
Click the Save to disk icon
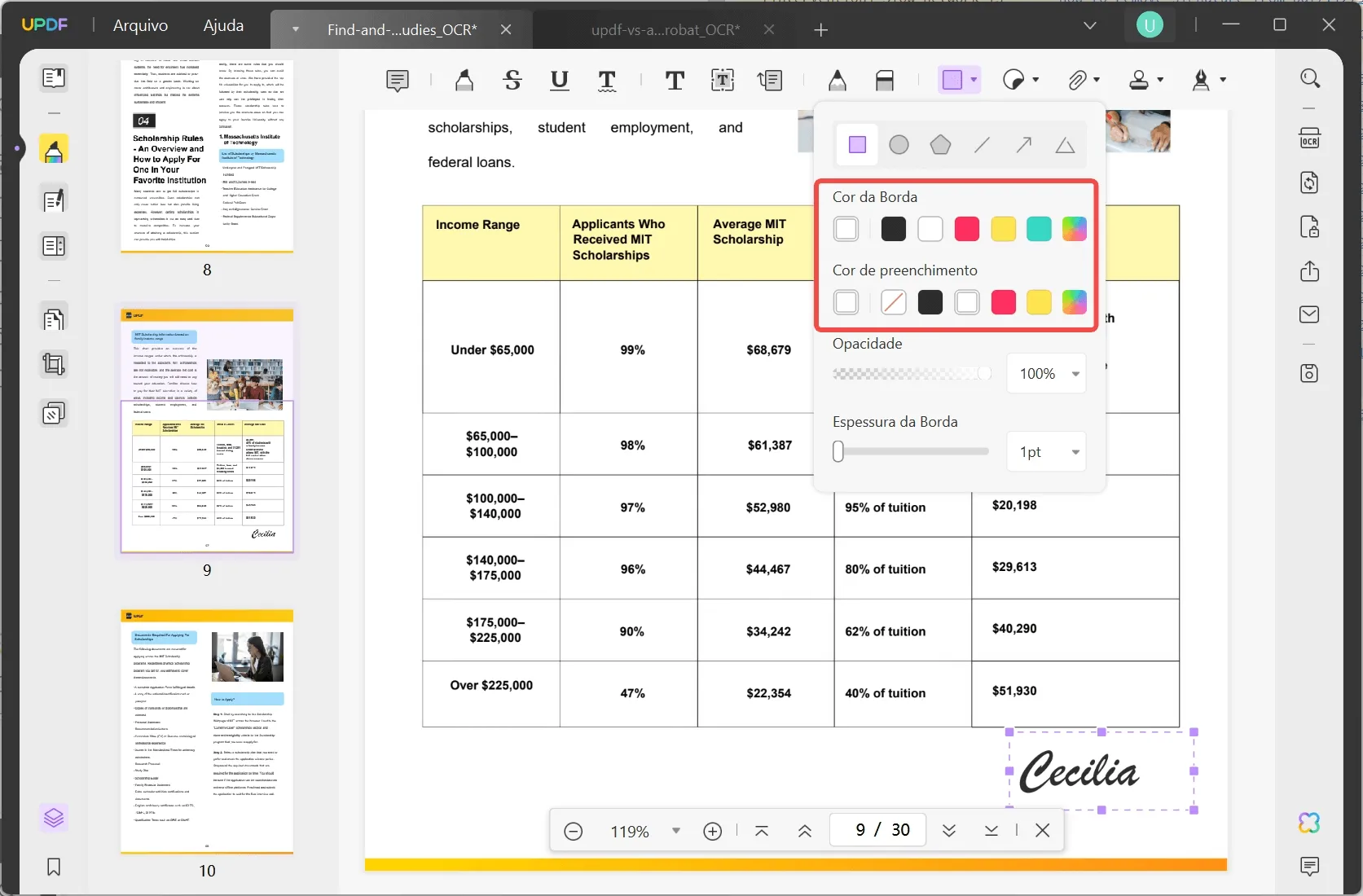tap(1310, 373)
